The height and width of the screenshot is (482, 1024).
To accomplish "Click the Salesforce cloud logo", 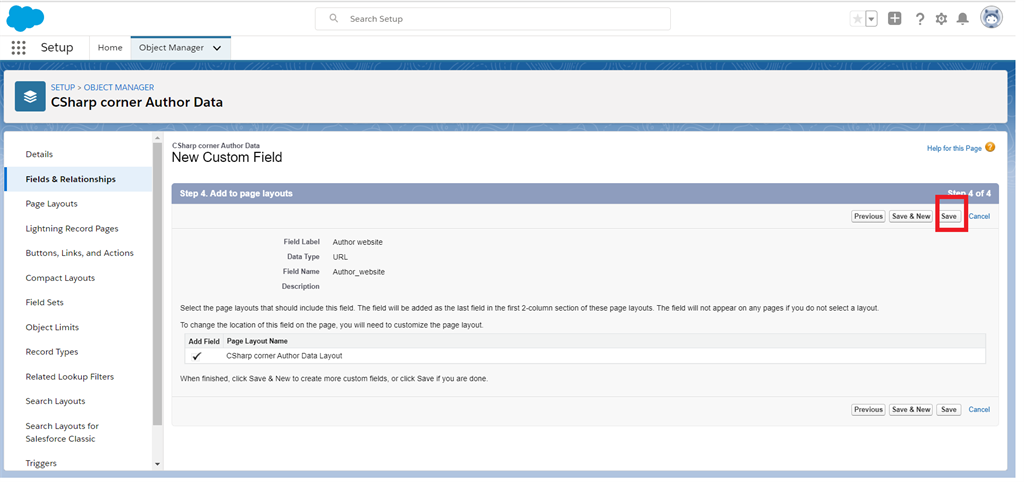I will pyautogui.click(x=25, y=18).
